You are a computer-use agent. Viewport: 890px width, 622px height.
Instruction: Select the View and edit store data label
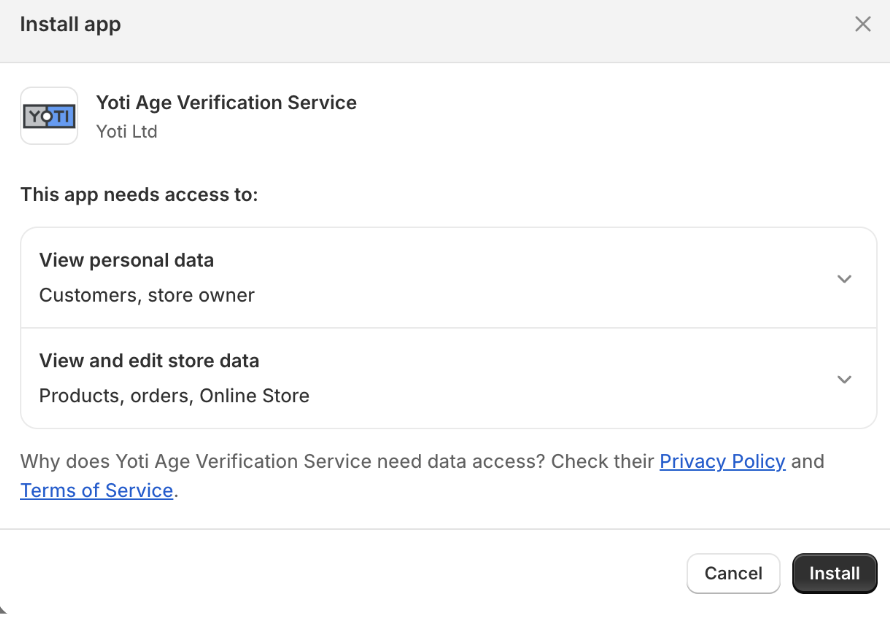pos(149,361)
